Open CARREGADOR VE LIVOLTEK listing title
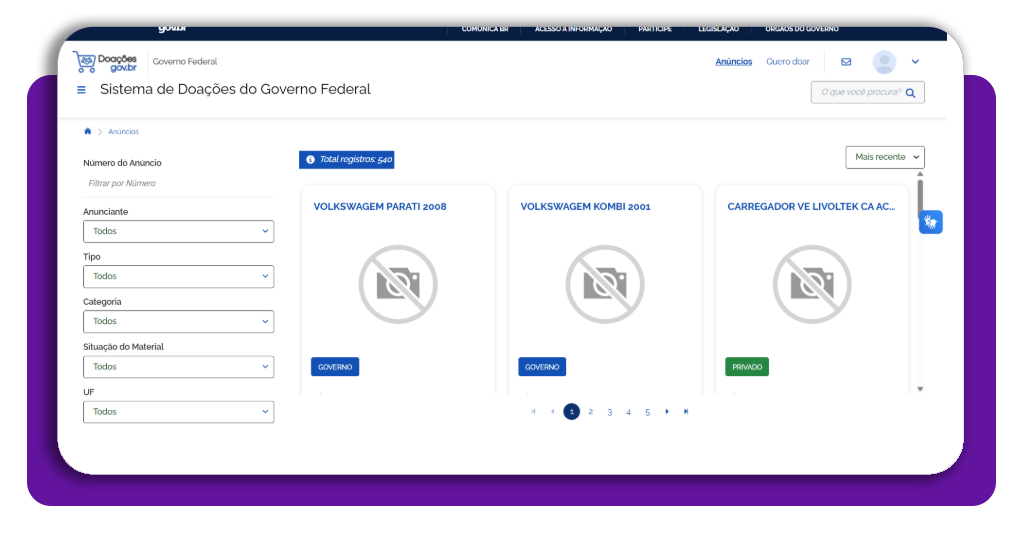 [x=811, y=206]
